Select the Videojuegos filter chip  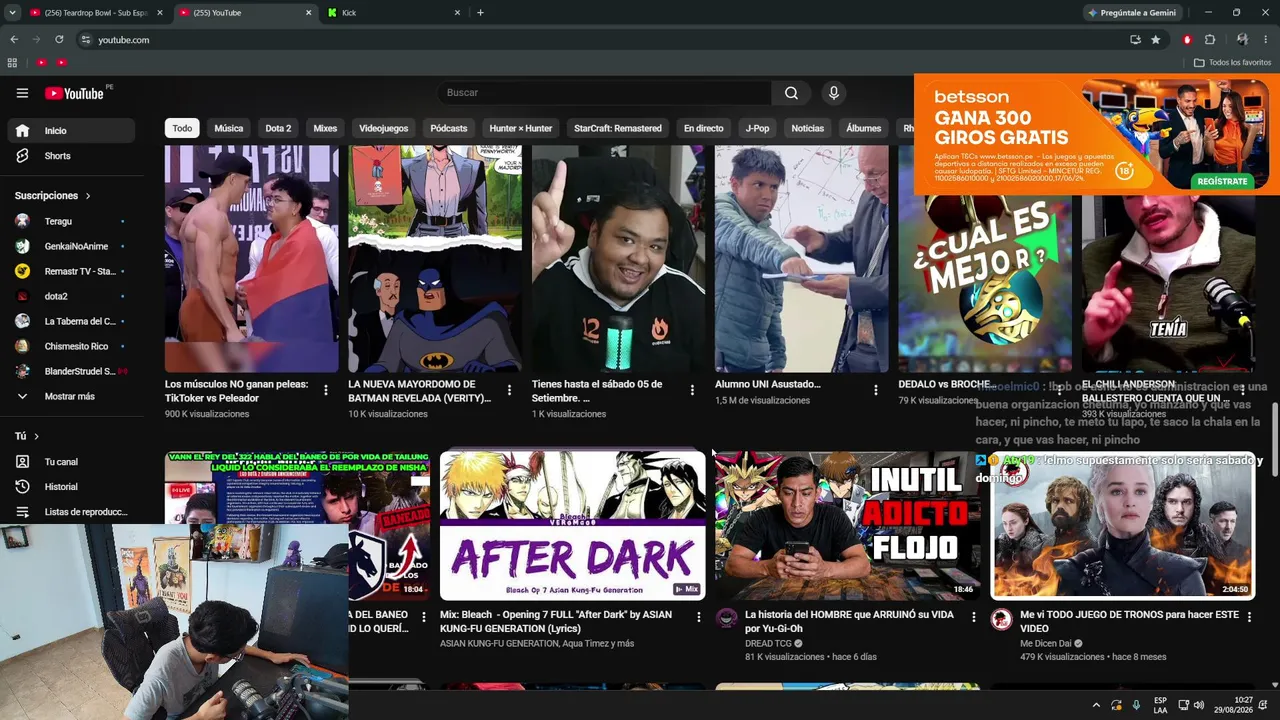[384, 128]
